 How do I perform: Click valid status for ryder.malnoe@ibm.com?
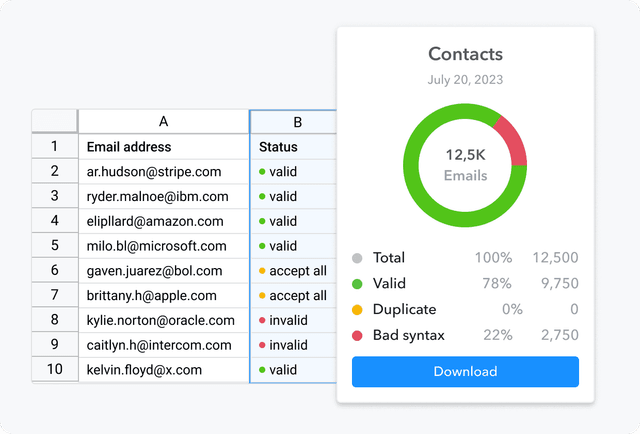(x=293, y=196)
